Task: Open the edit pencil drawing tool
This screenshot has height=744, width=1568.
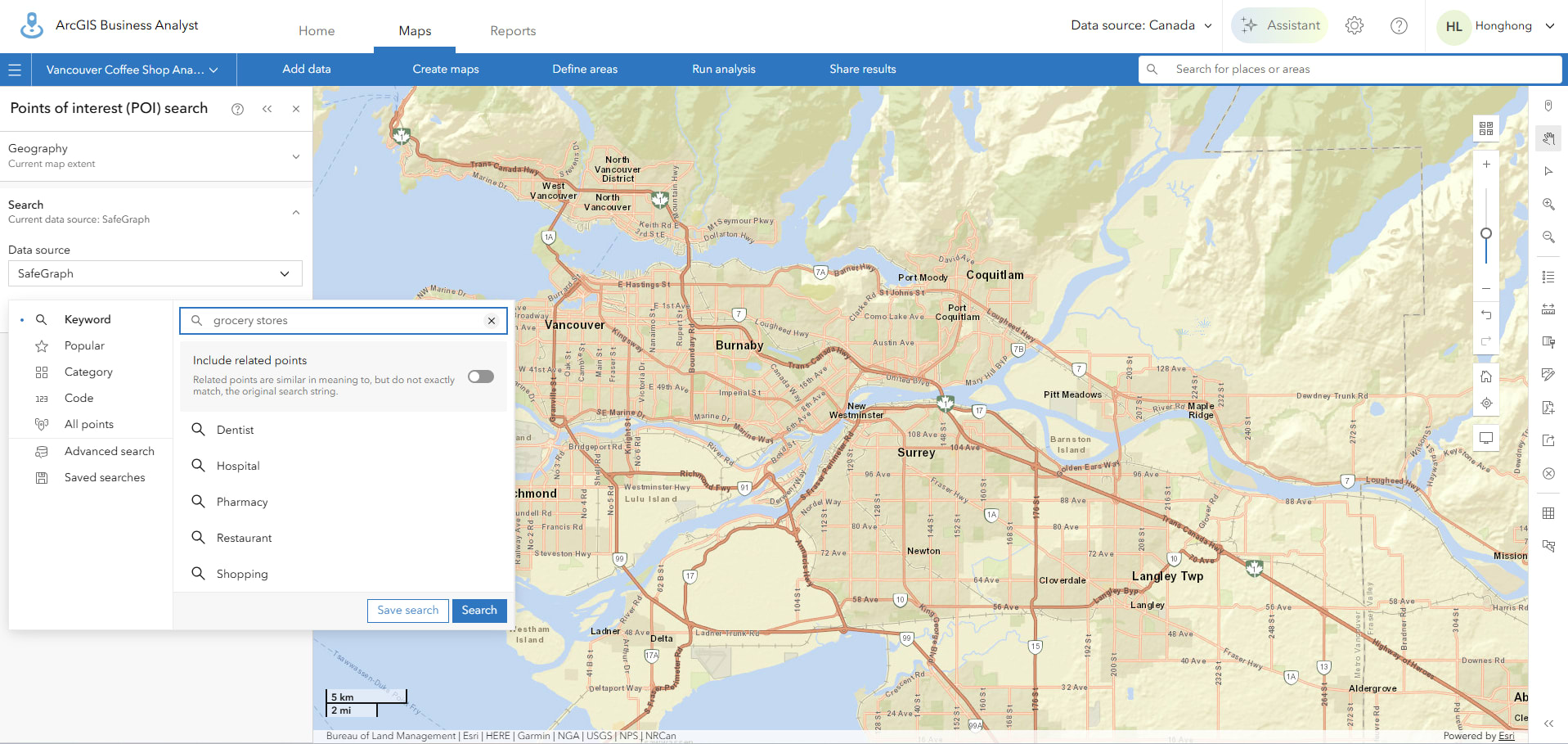Action: click(1548, 375)
